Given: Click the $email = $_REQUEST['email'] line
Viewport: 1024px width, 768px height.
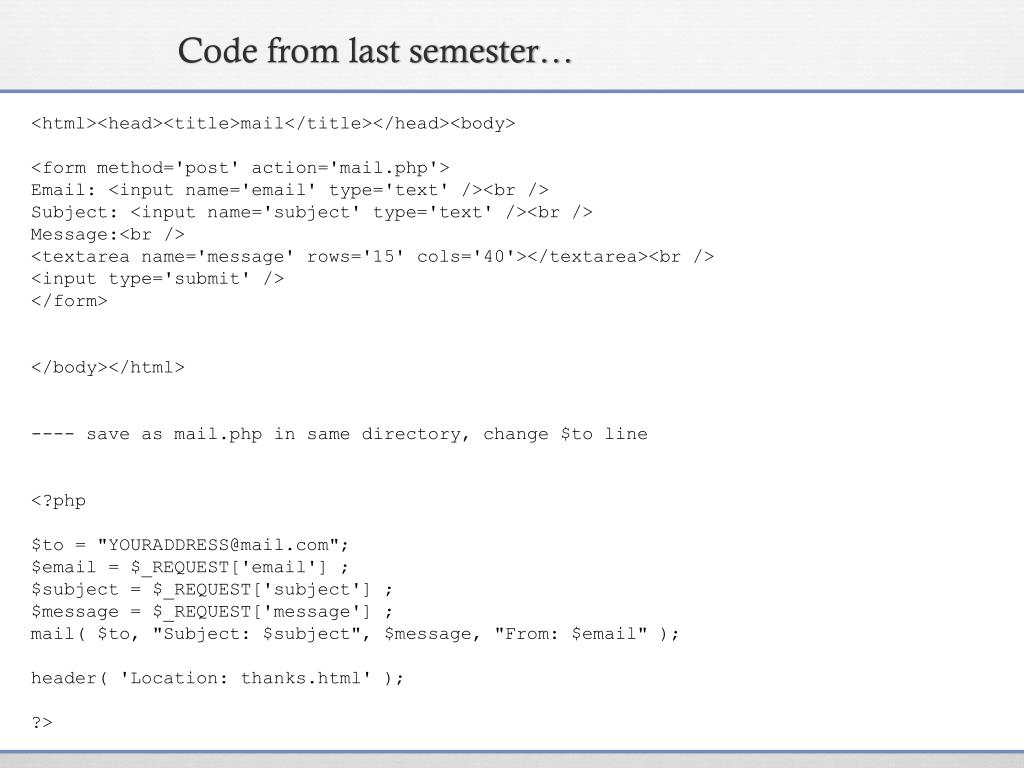Looking at the screenshot, I should 190,567.
